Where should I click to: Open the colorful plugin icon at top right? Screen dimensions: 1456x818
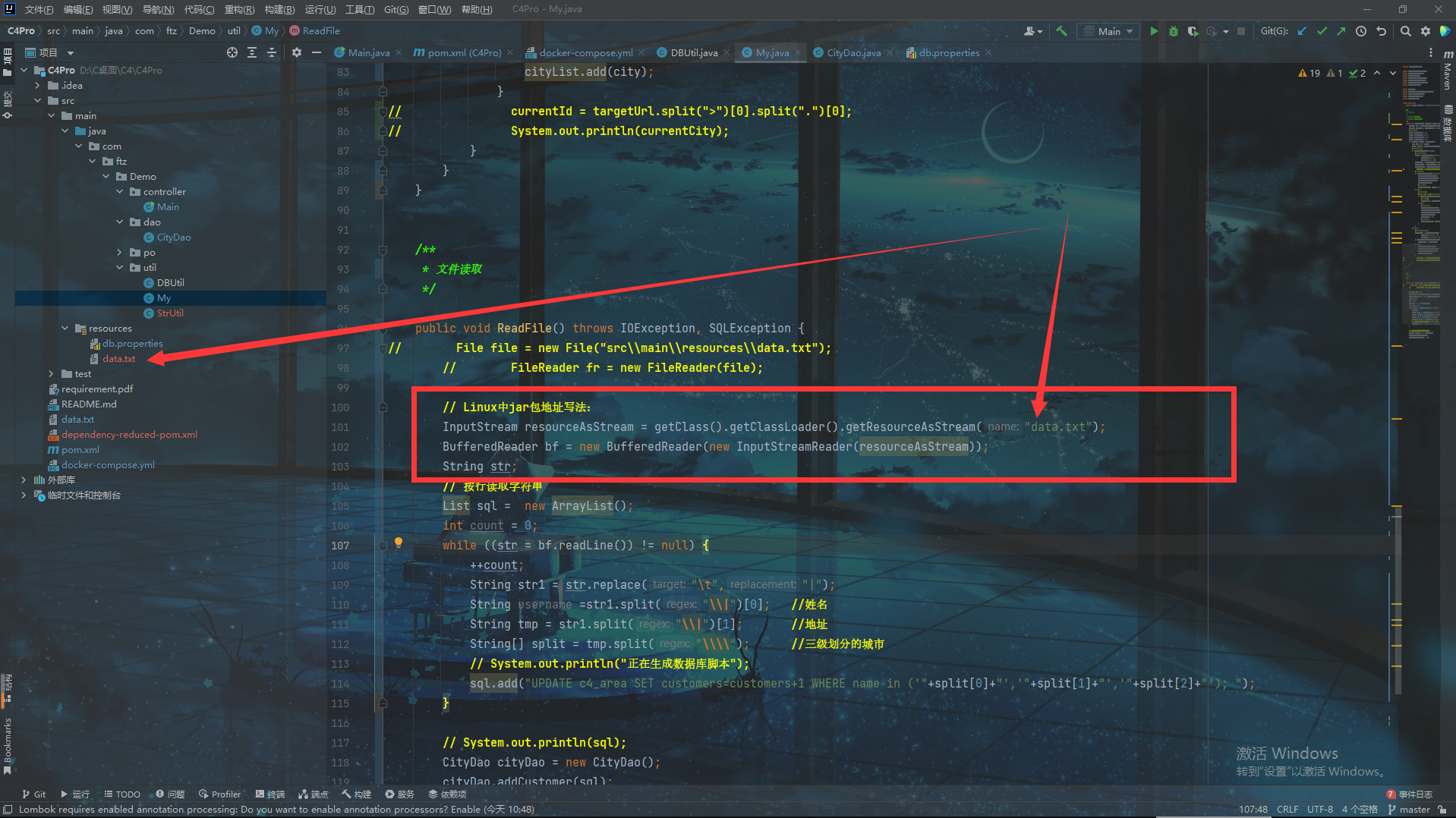point(1445,31)
